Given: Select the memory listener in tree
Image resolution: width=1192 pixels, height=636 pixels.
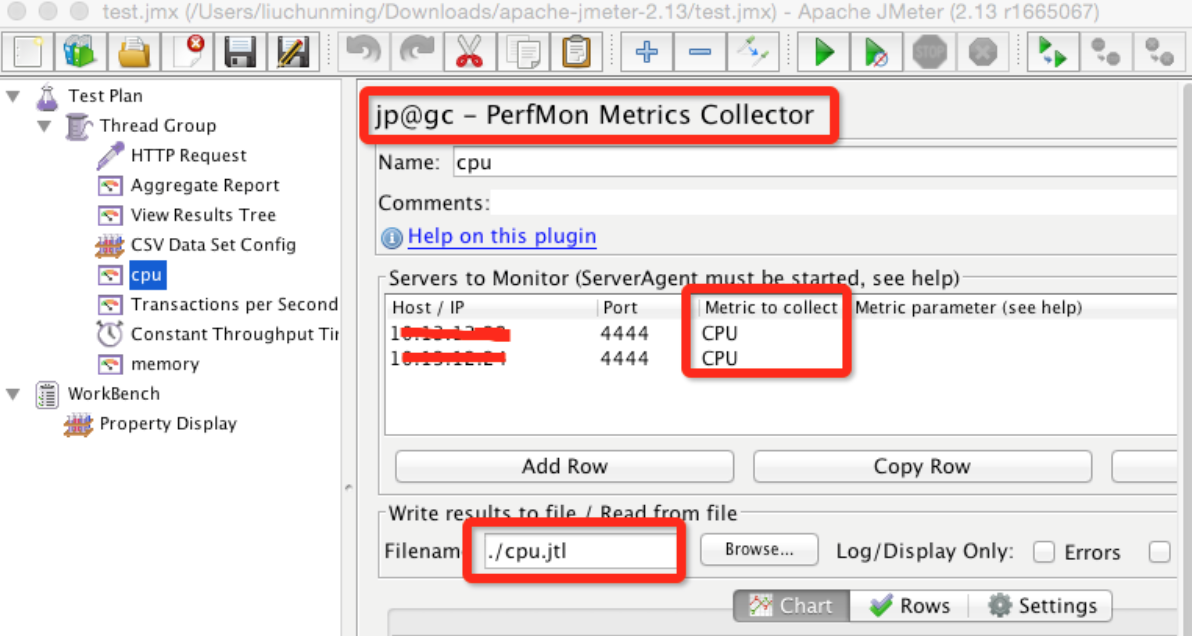Looking at the screenshot, I should pyautogui.click(x=165, y=364).
